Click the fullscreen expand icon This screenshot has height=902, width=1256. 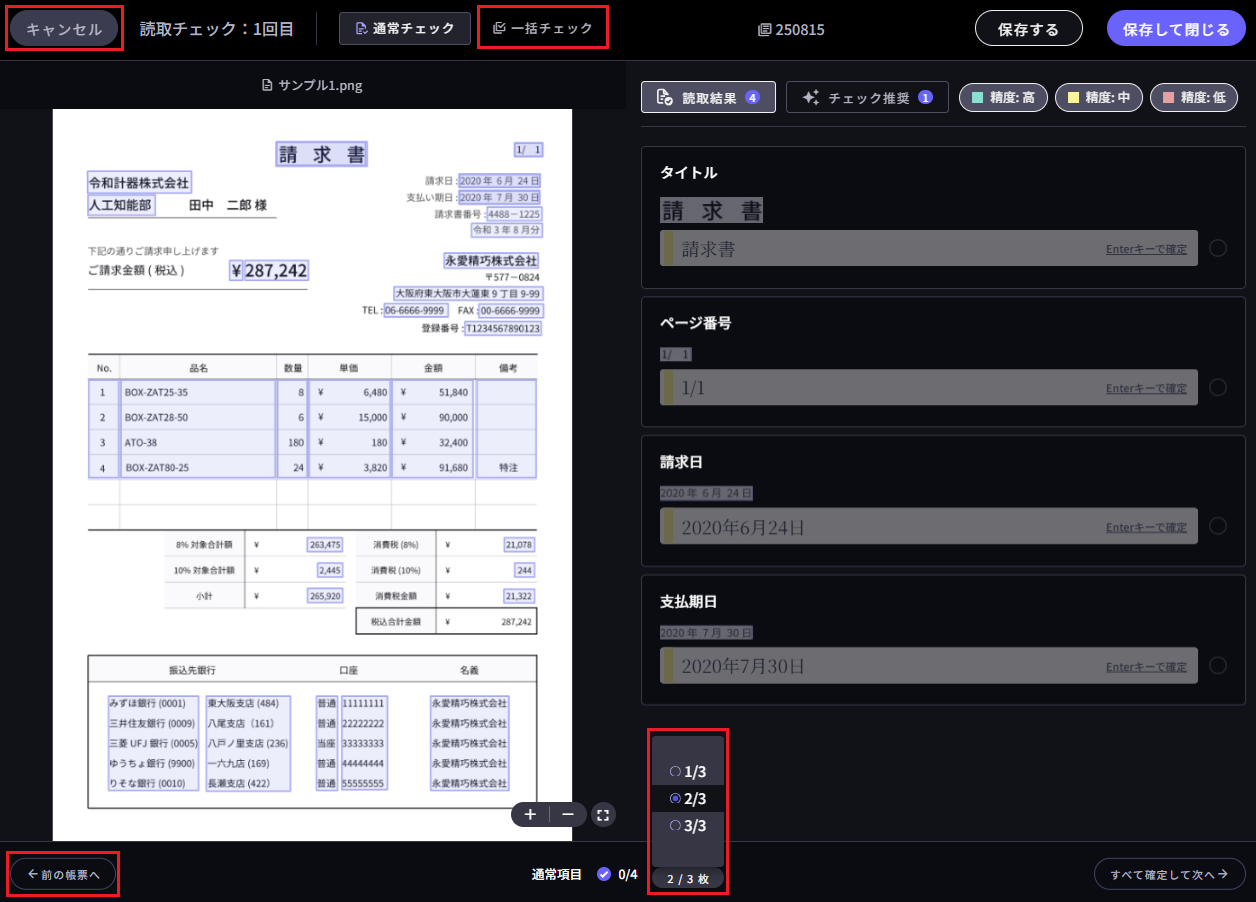pos(603,814)
